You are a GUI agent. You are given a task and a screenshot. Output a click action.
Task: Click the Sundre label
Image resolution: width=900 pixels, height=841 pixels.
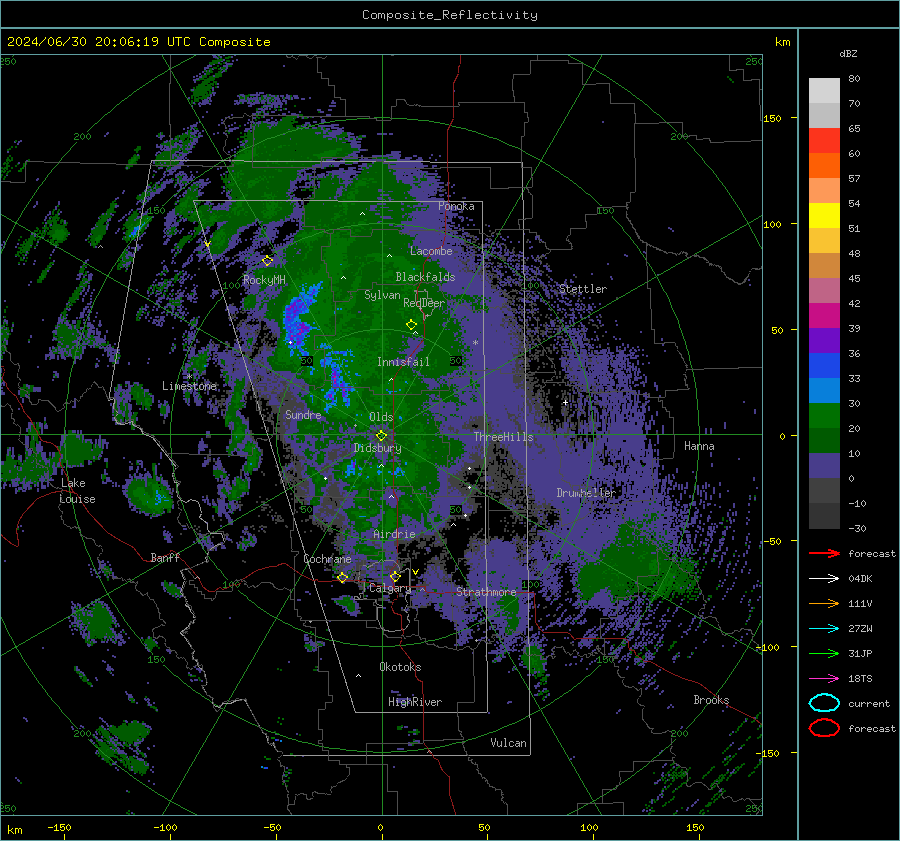[303, 414]
